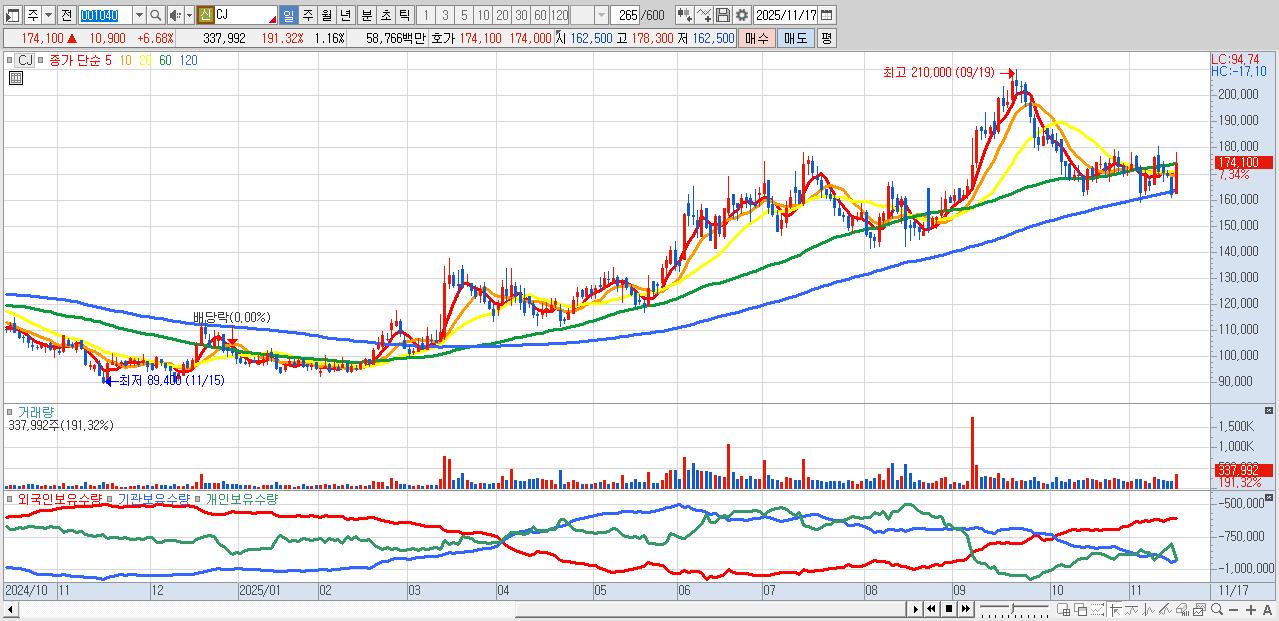Select daily 일 period tab
1279x621 pixels.
tap(289, 15)
